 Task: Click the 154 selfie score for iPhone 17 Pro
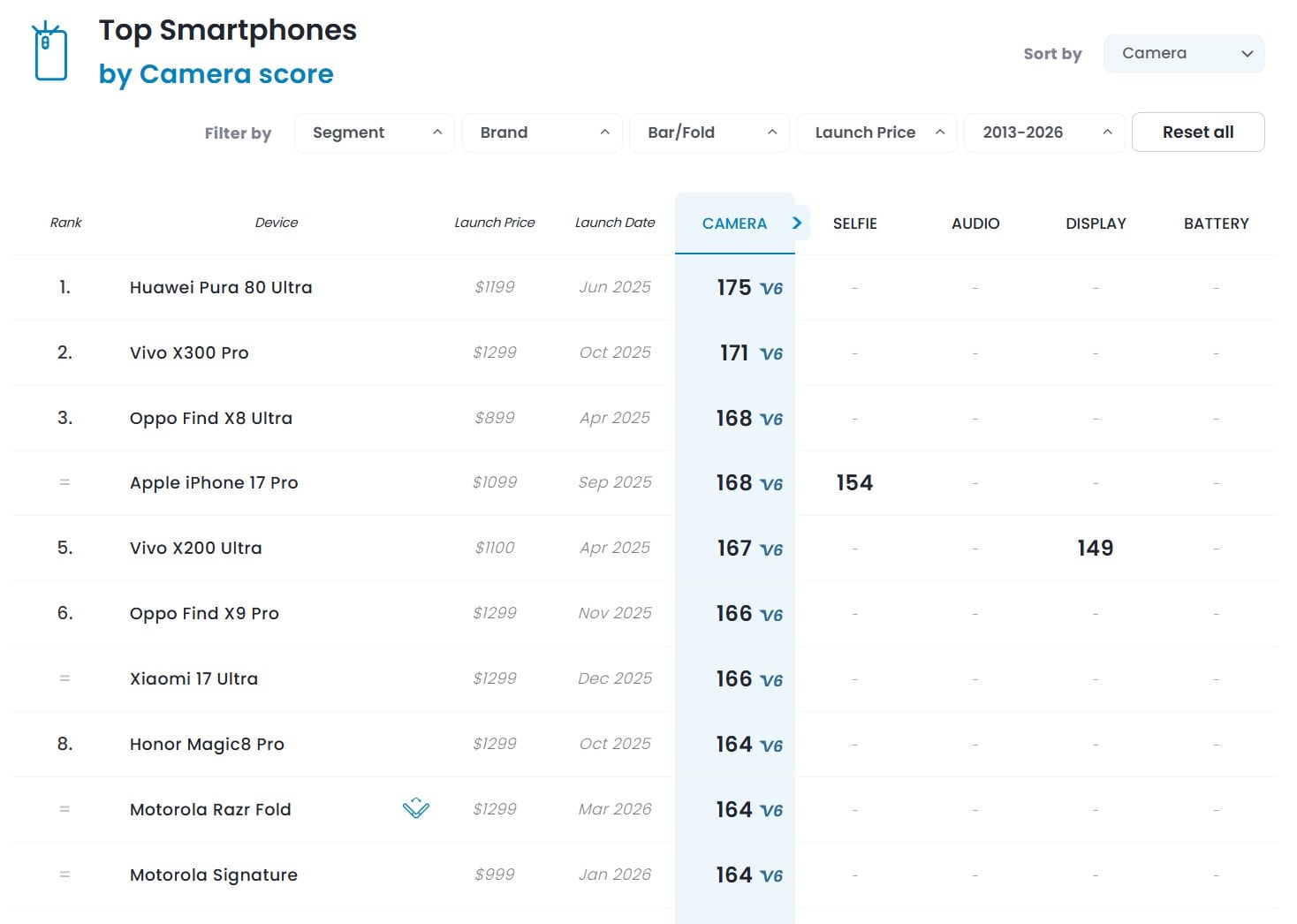(x=854, y=482)
